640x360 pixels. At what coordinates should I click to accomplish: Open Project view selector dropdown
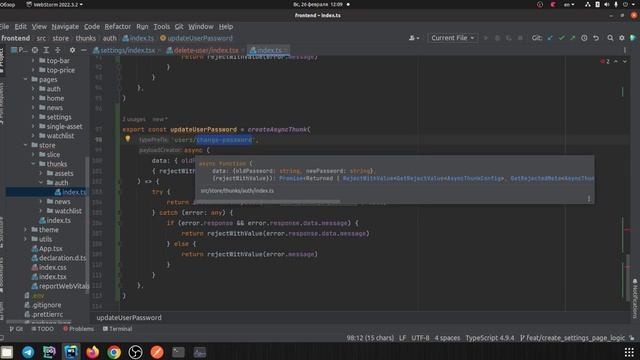click(x=19, y=50)
